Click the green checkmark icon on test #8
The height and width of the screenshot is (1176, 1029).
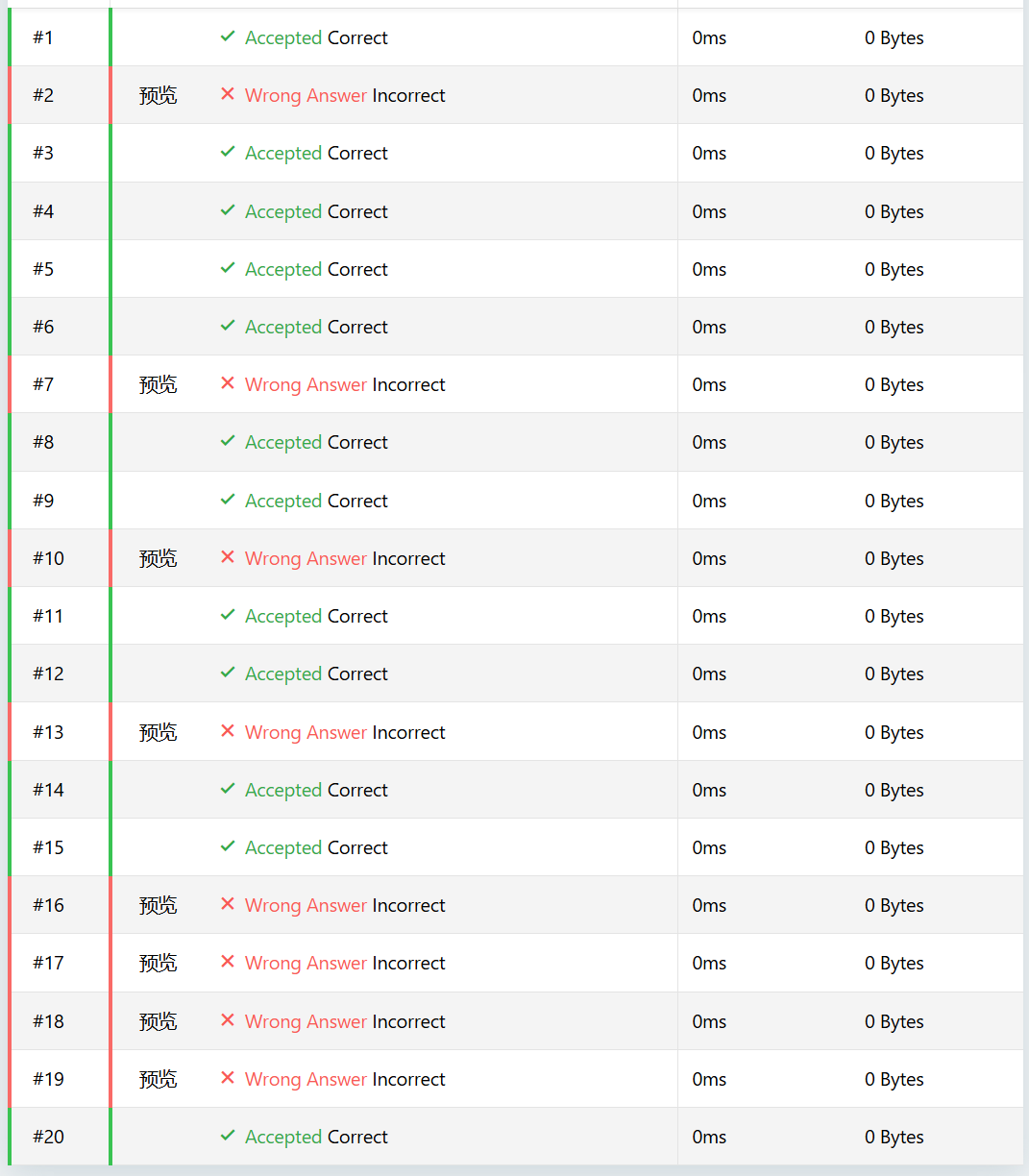point(228,441)
